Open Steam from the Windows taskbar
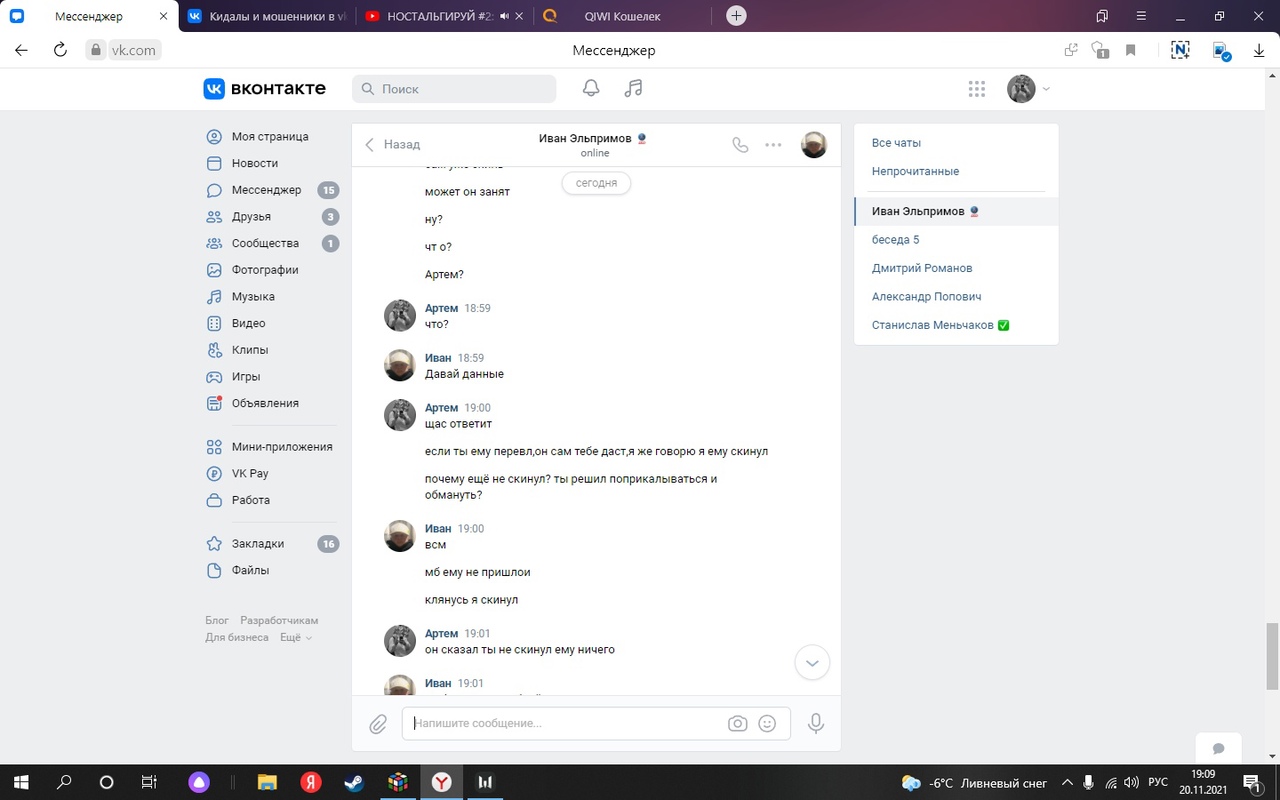The image size is (1280, 800). 354,782
